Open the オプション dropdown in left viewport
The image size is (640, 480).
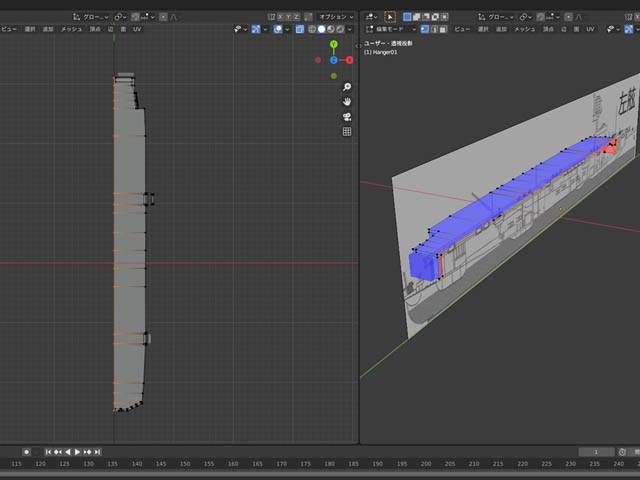[x=336, y=17]
